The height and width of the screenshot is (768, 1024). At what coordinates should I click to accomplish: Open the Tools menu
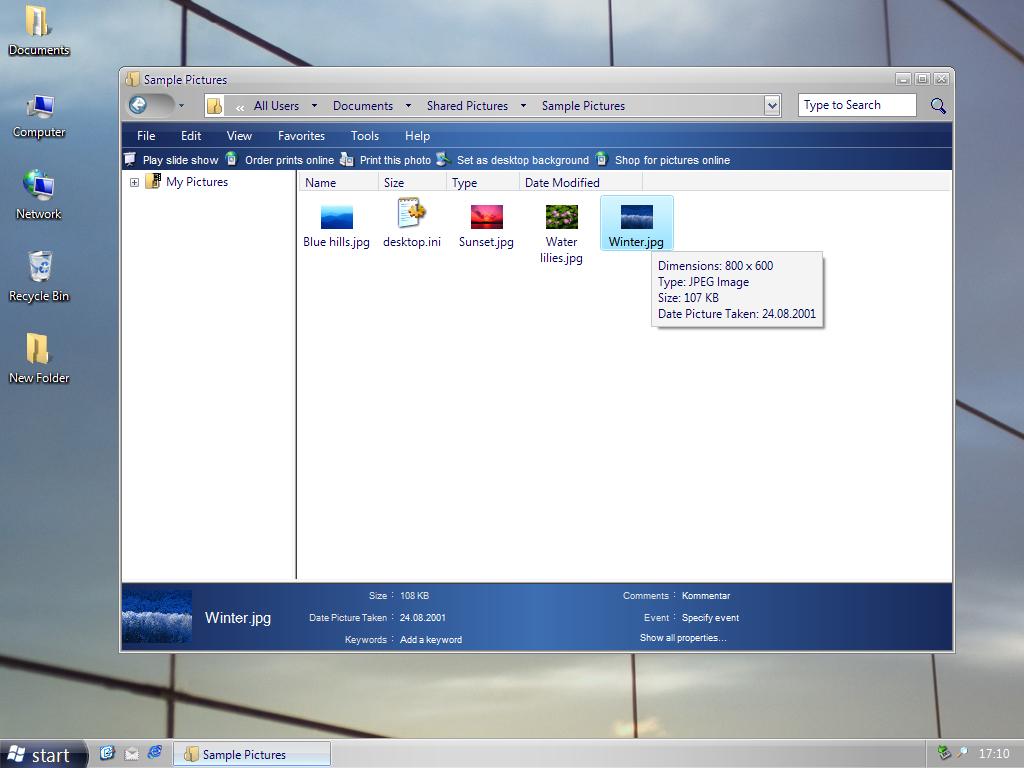coord(364,136)
